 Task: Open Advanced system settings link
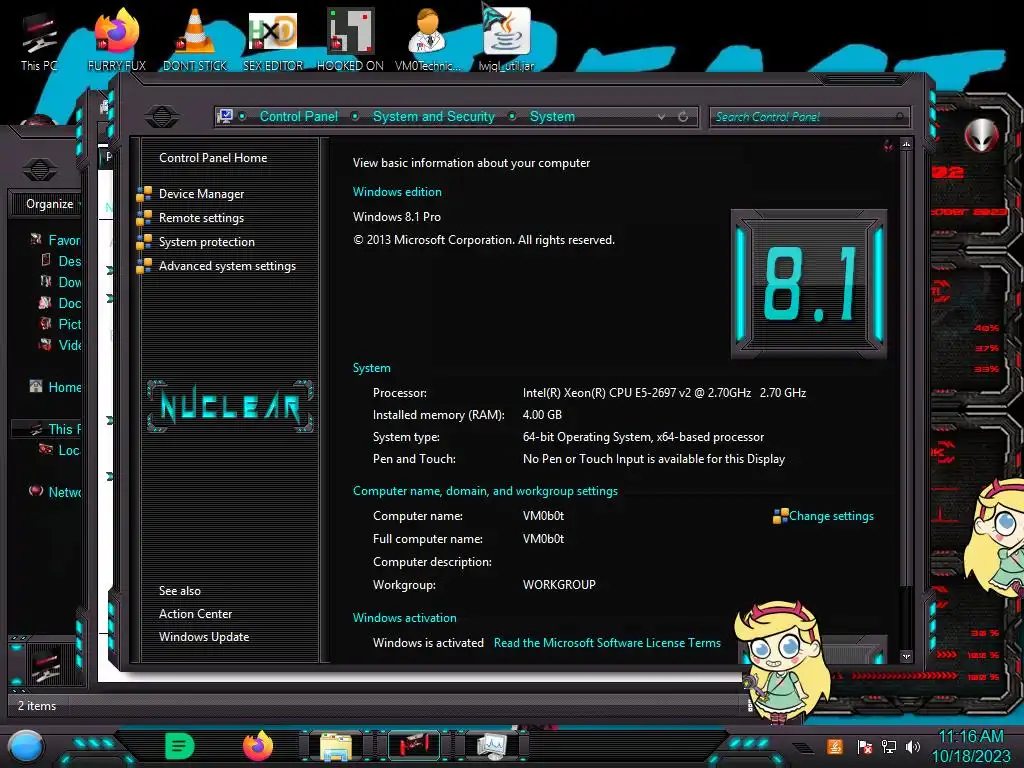227,266
